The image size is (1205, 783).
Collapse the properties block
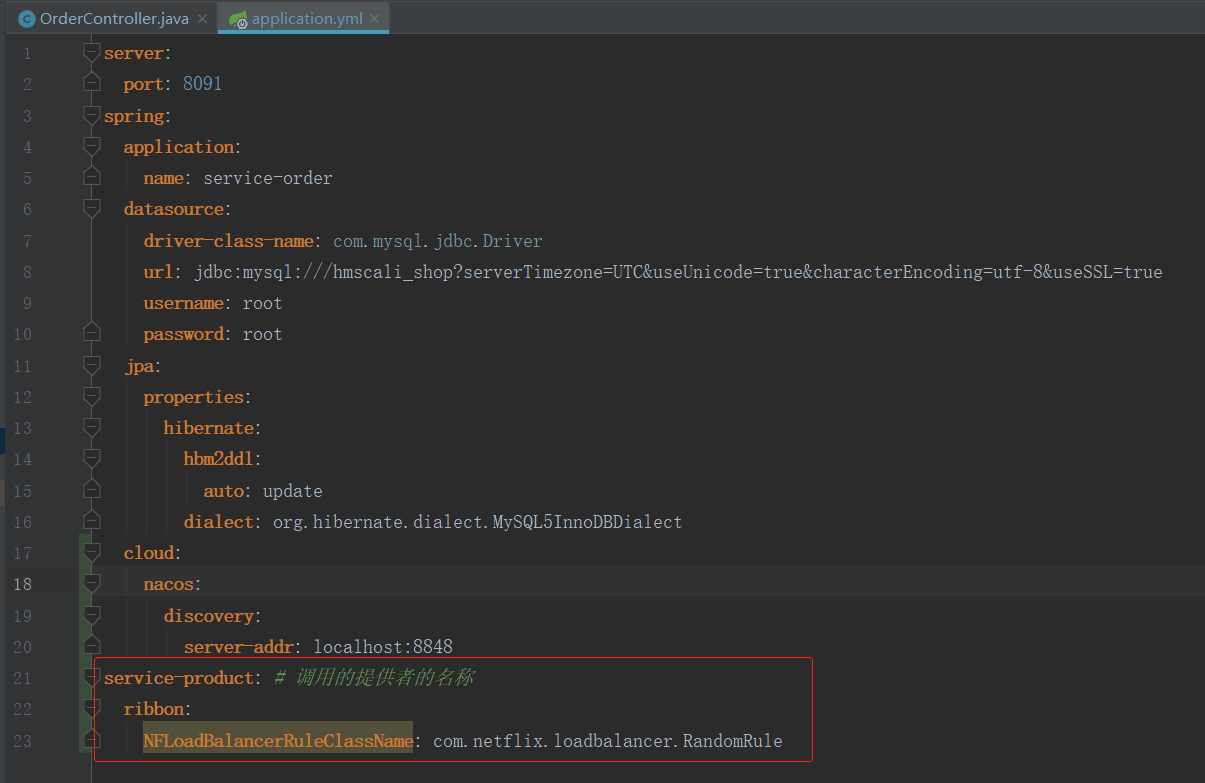pyautogui.click(x=92, y=397)
